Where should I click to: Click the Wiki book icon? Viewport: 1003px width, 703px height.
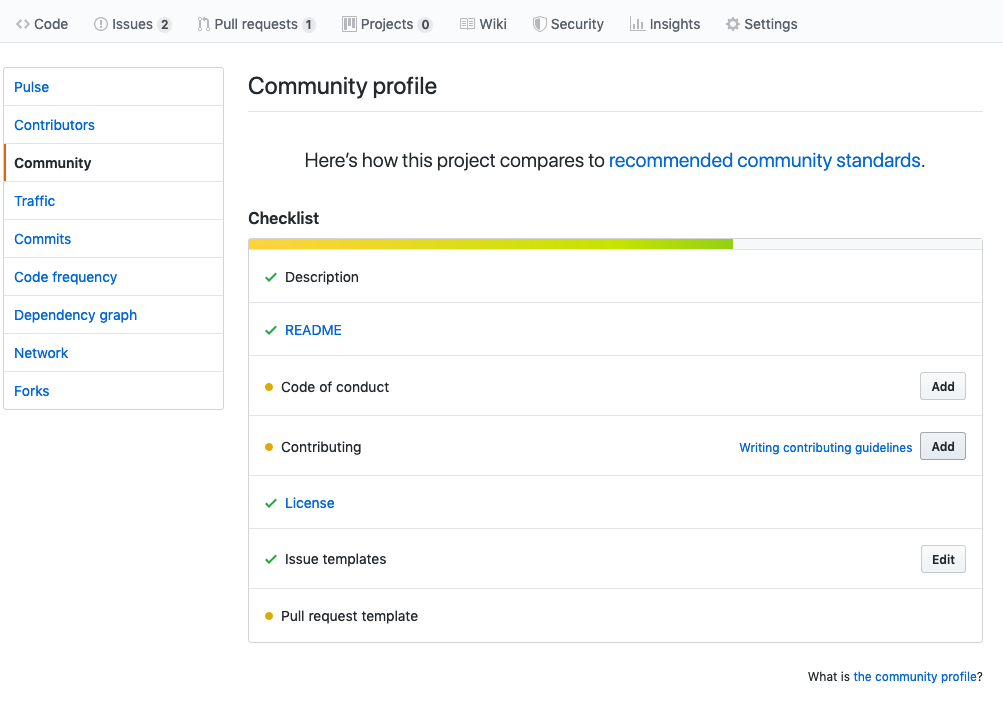[468, 24]
